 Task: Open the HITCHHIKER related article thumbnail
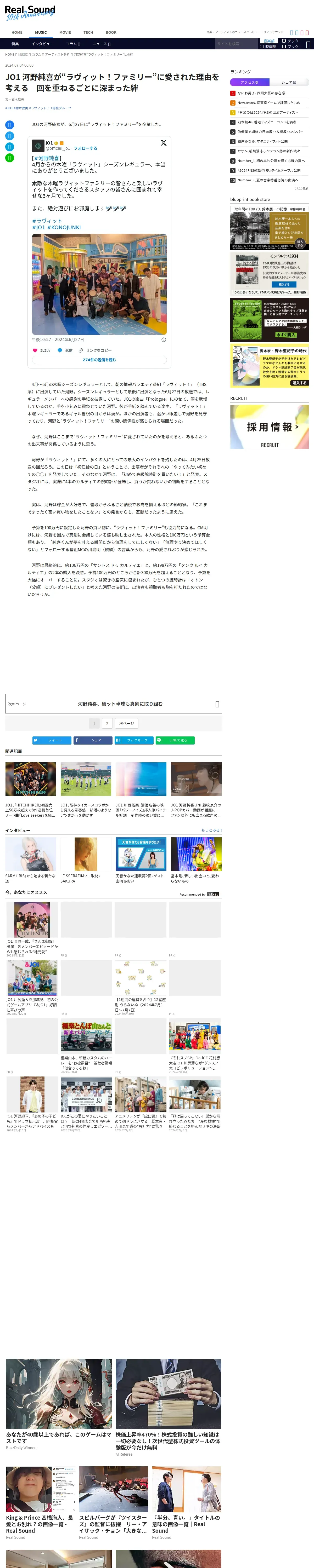coord(31,779)
